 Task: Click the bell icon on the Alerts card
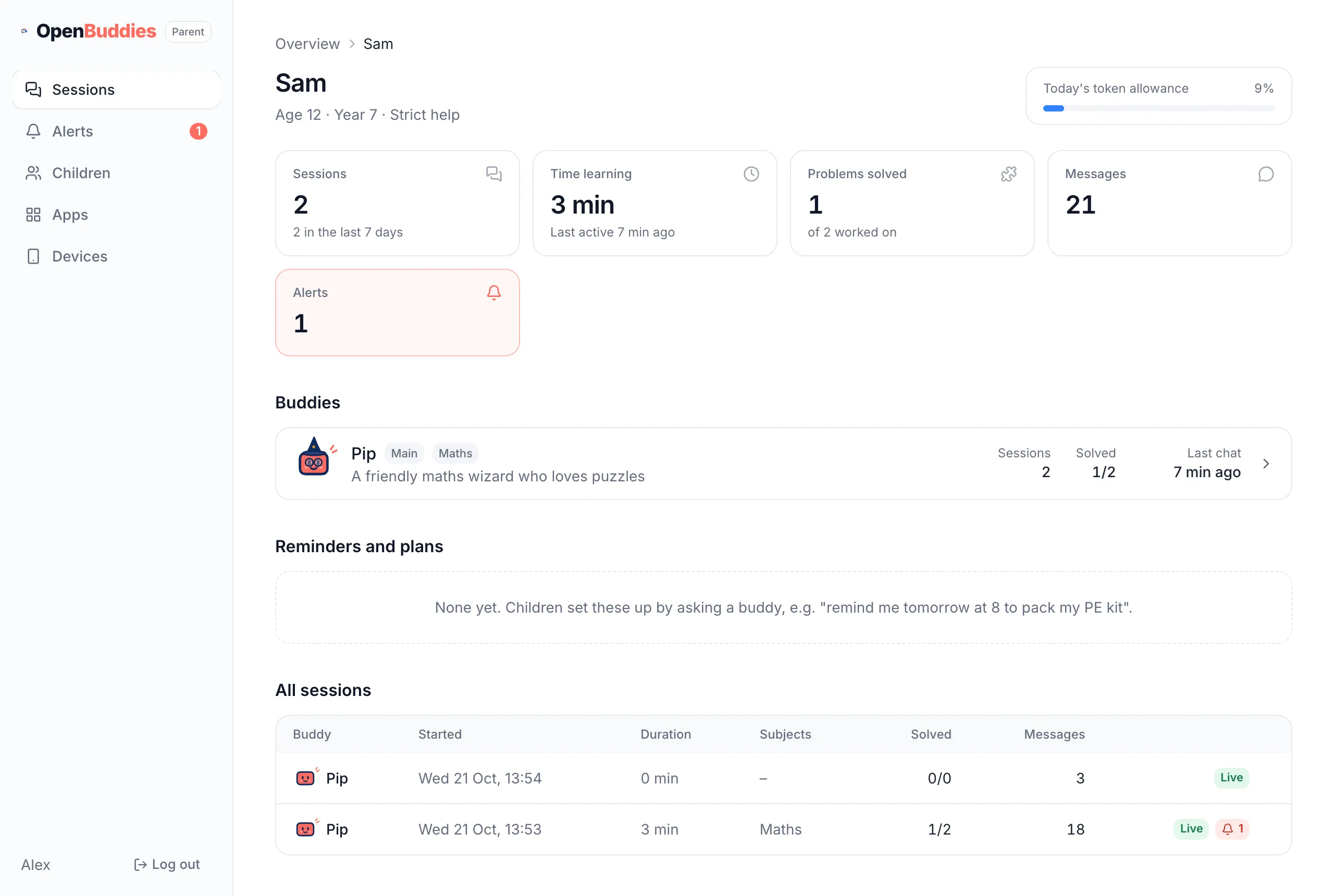494,293
